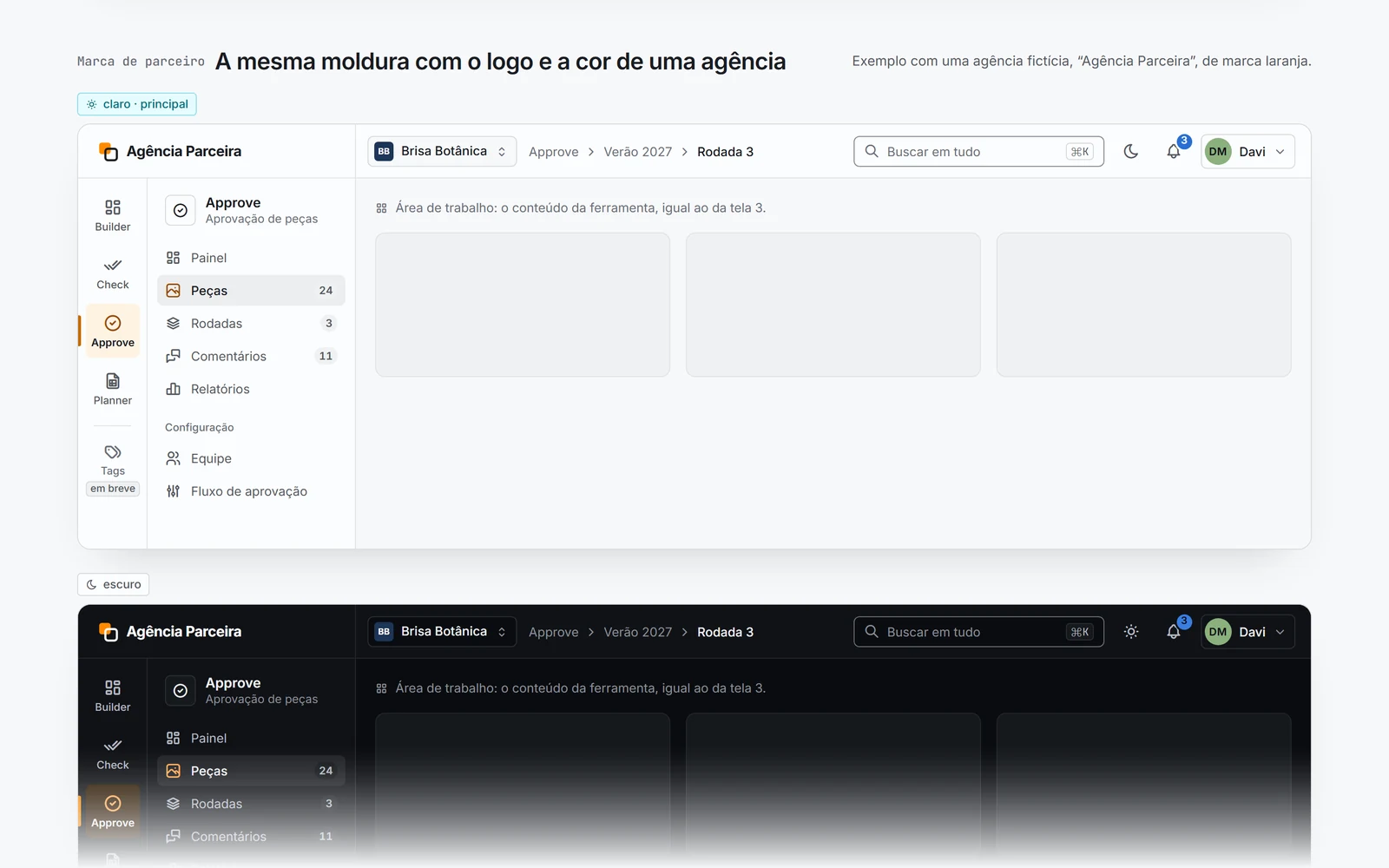Click the Agência Parceira logo in the light frame
The width and height of the screenshot is (1389, 868).
tap(170, 151)
